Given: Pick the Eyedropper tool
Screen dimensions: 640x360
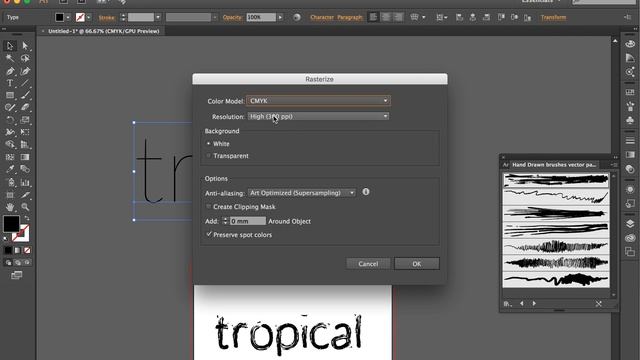Looking at the screenshot, I should pos(10,169).
